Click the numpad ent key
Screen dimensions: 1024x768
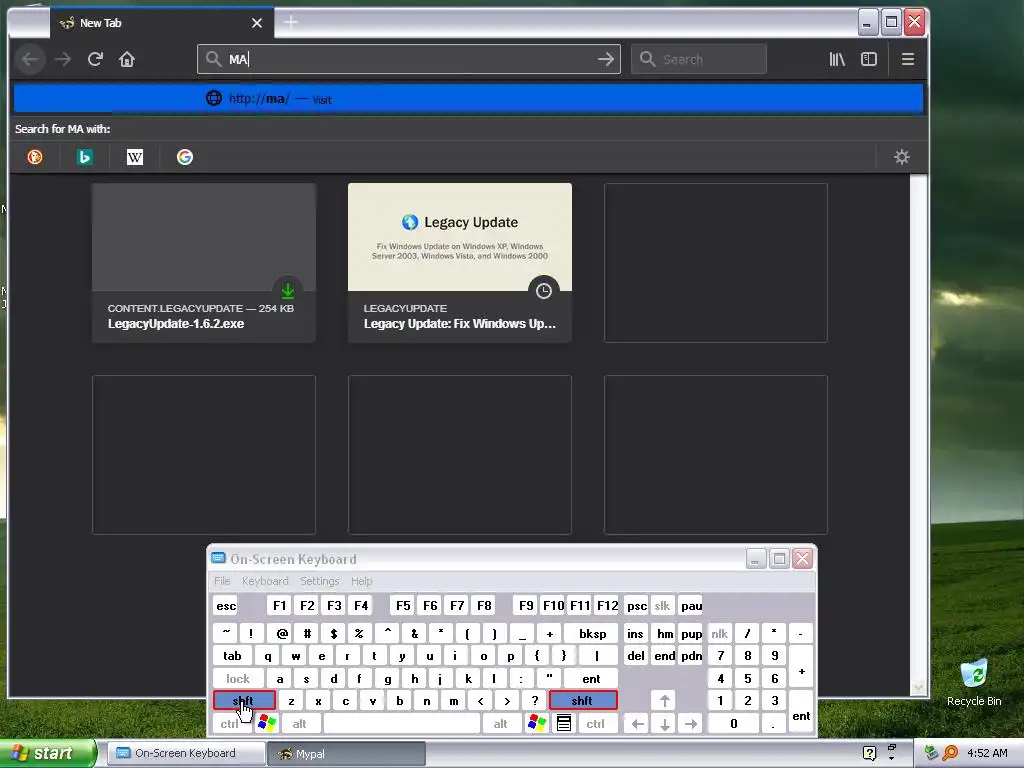(x=801, y=712)
